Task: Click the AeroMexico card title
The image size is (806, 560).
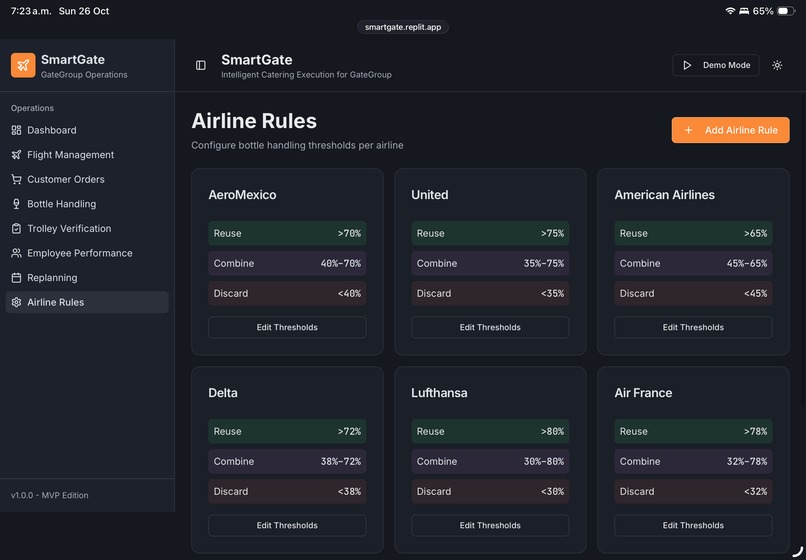Action: [x=242, y=195]
